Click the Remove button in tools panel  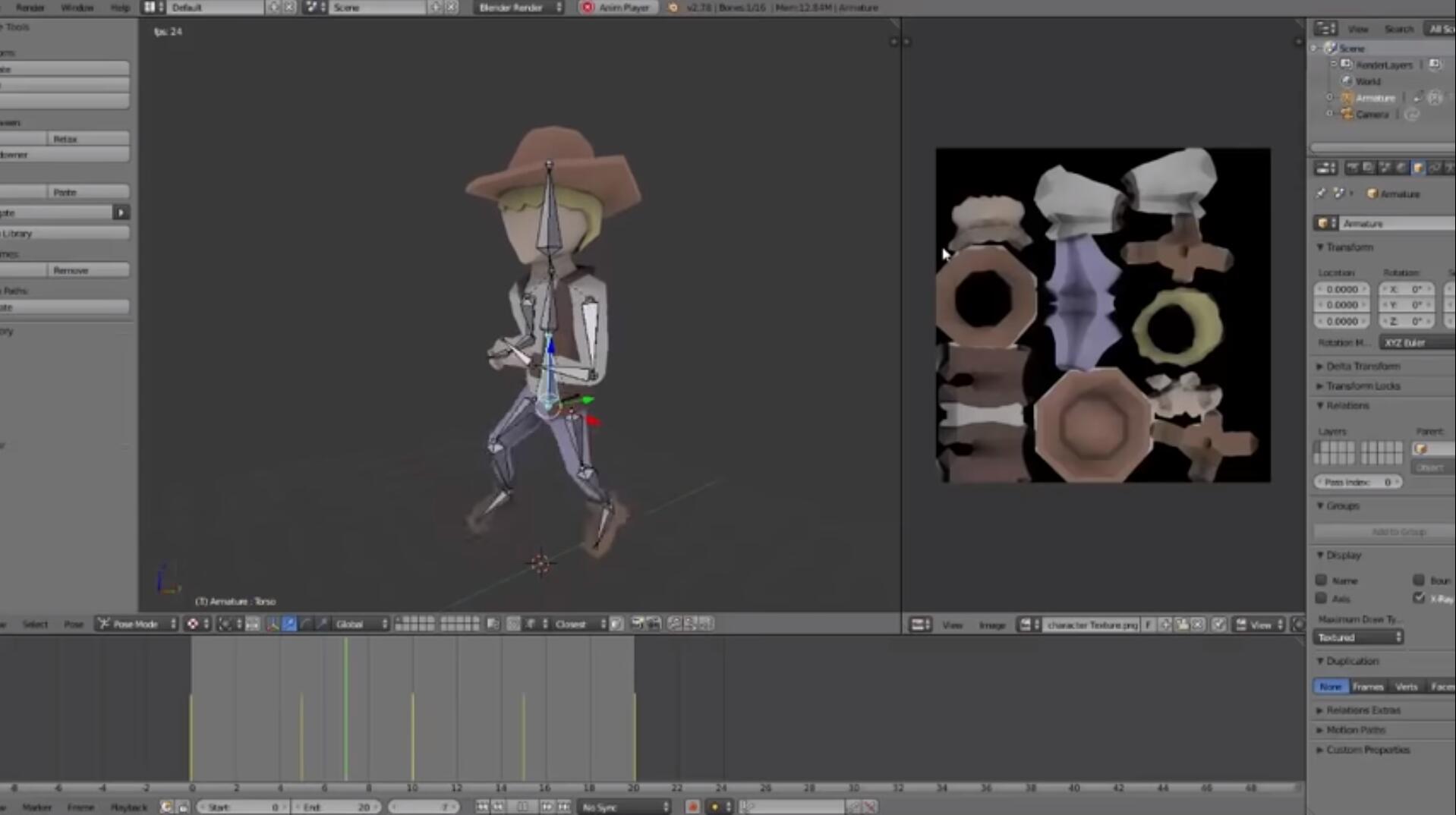point(87,270)
